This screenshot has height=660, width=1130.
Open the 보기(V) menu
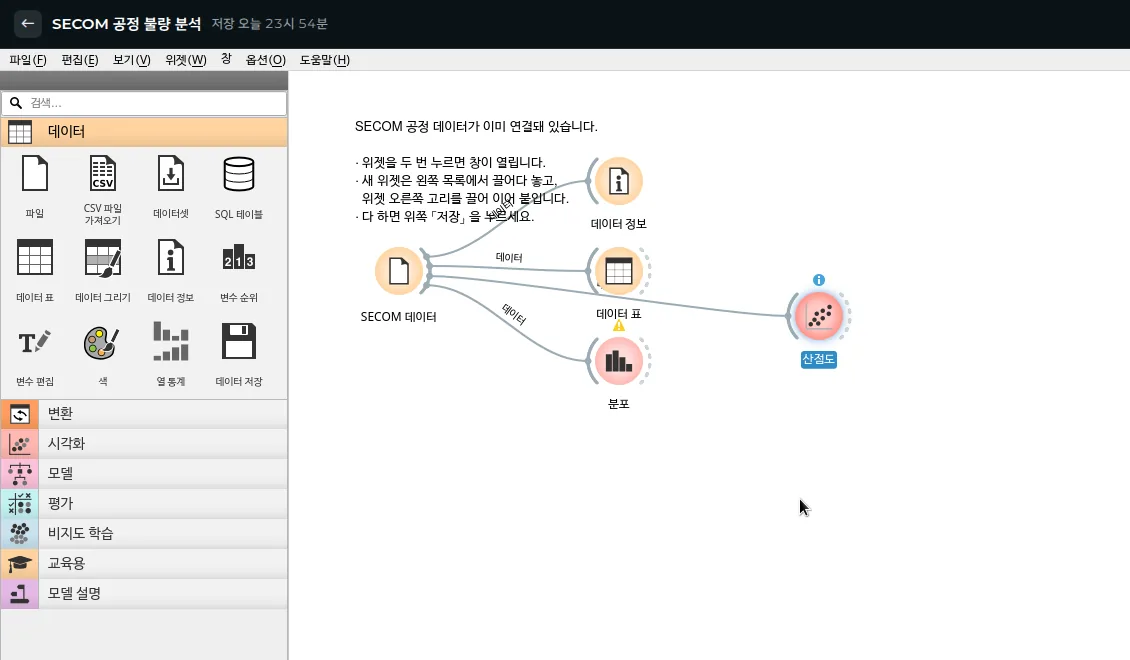(x=131, y=60)
